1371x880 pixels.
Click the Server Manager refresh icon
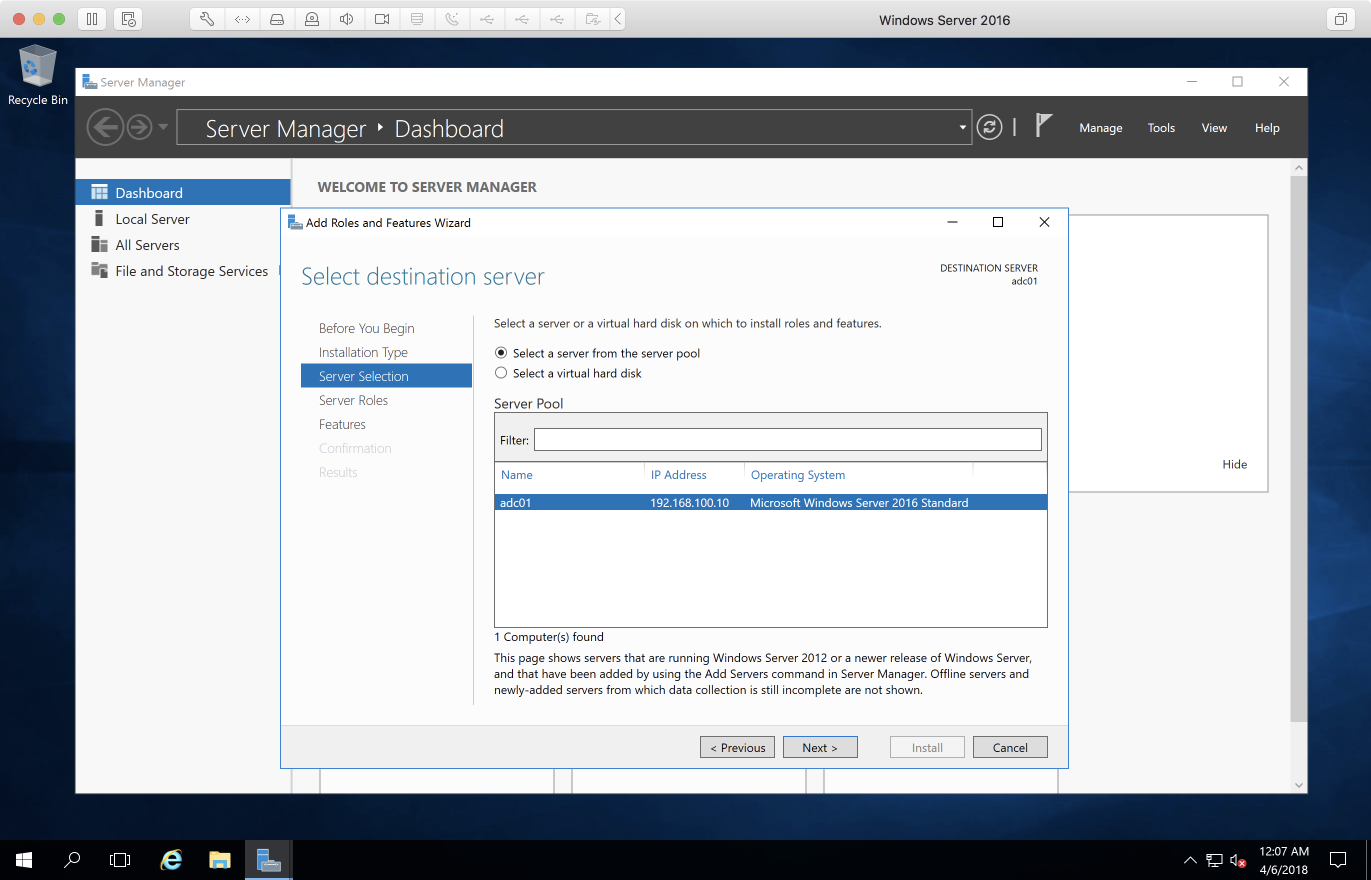pyautogui.click(x=989, y=127)
